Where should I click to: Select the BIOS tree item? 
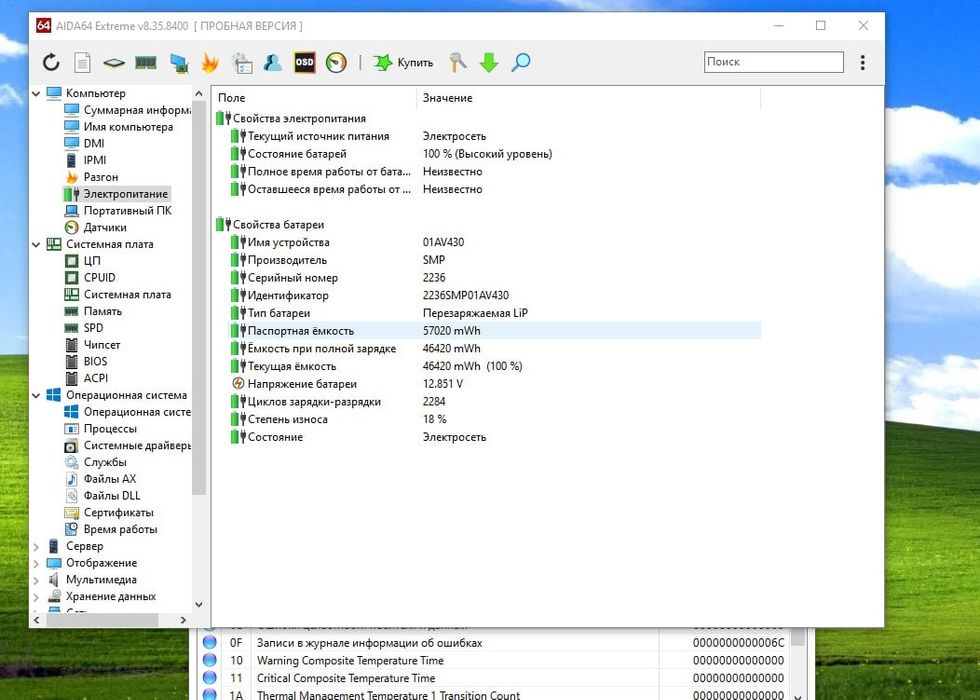(95, 361)
